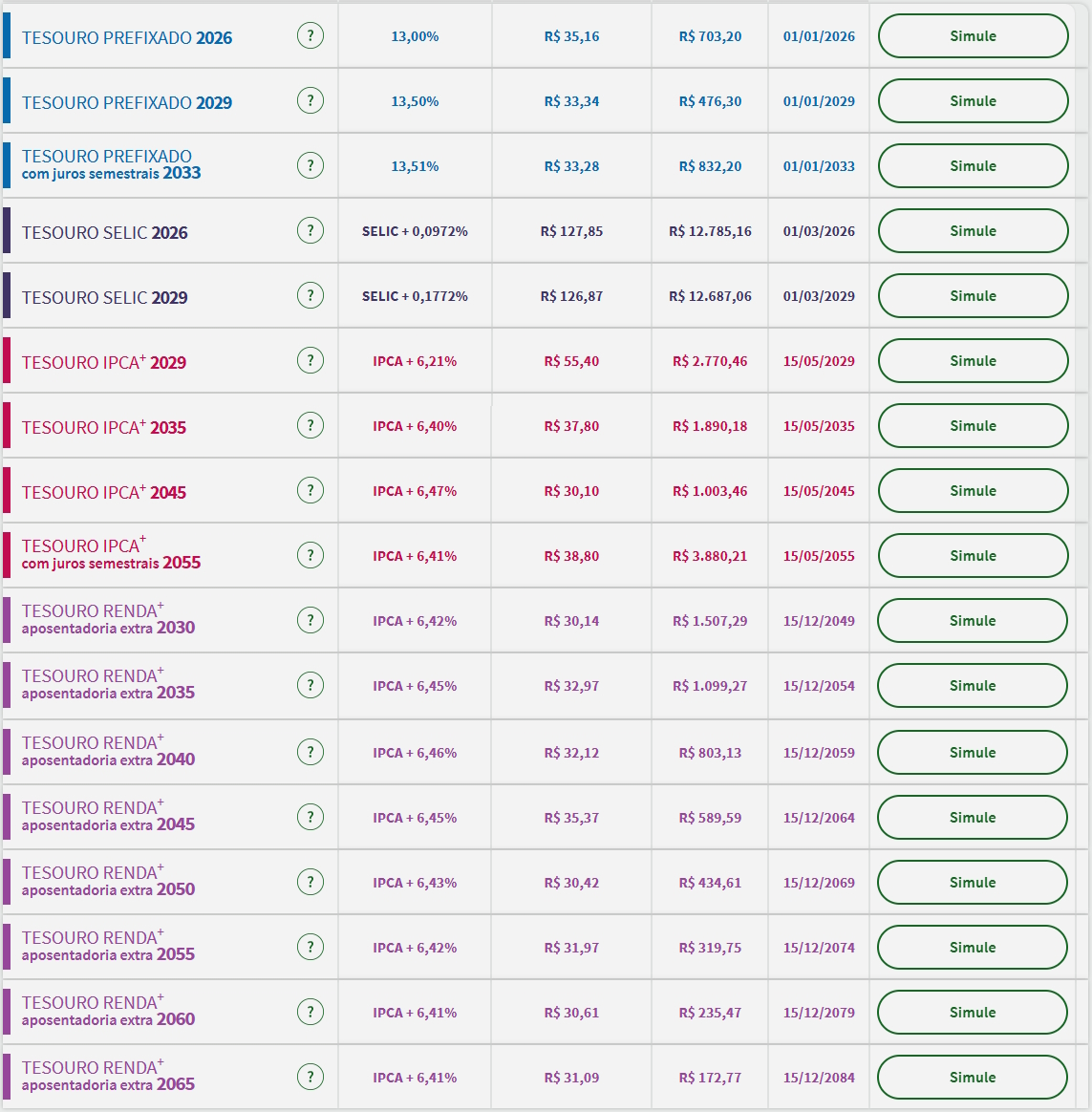Image resolution: width=1092 pixels, height=1112 pixels.
Task: Click question mark for Tesouro Renda+ 2050
Action: tap(310, 883)
